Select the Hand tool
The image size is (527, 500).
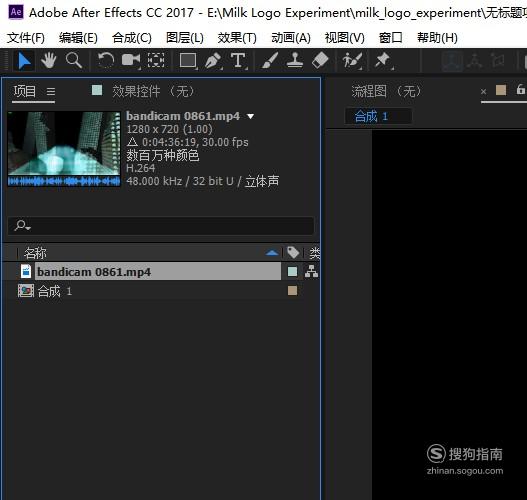49,61
